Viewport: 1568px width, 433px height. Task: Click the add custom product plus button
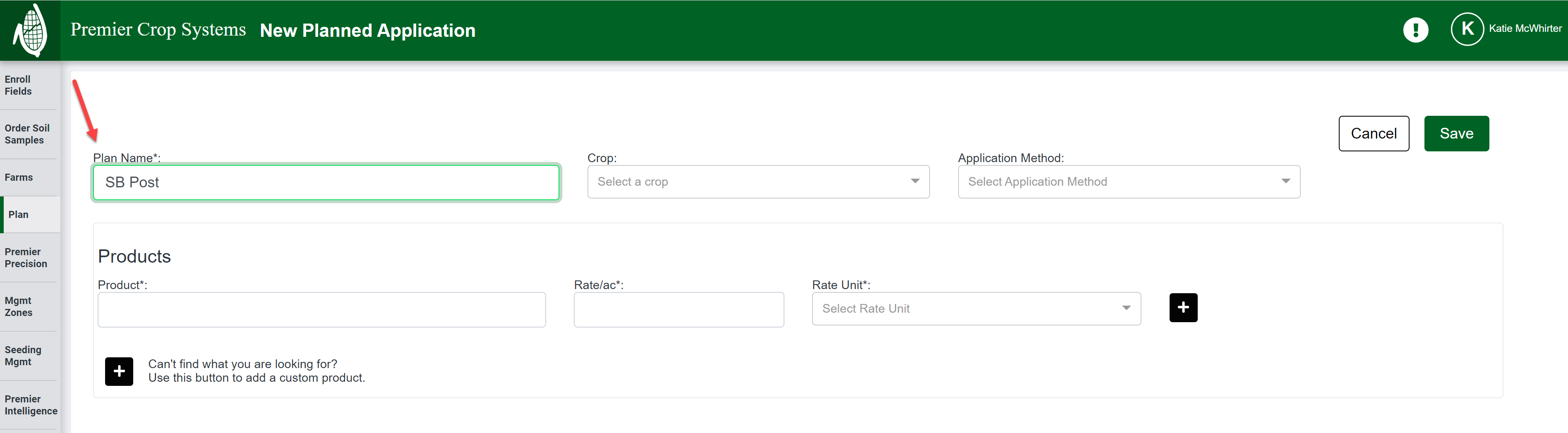(119, 371)
